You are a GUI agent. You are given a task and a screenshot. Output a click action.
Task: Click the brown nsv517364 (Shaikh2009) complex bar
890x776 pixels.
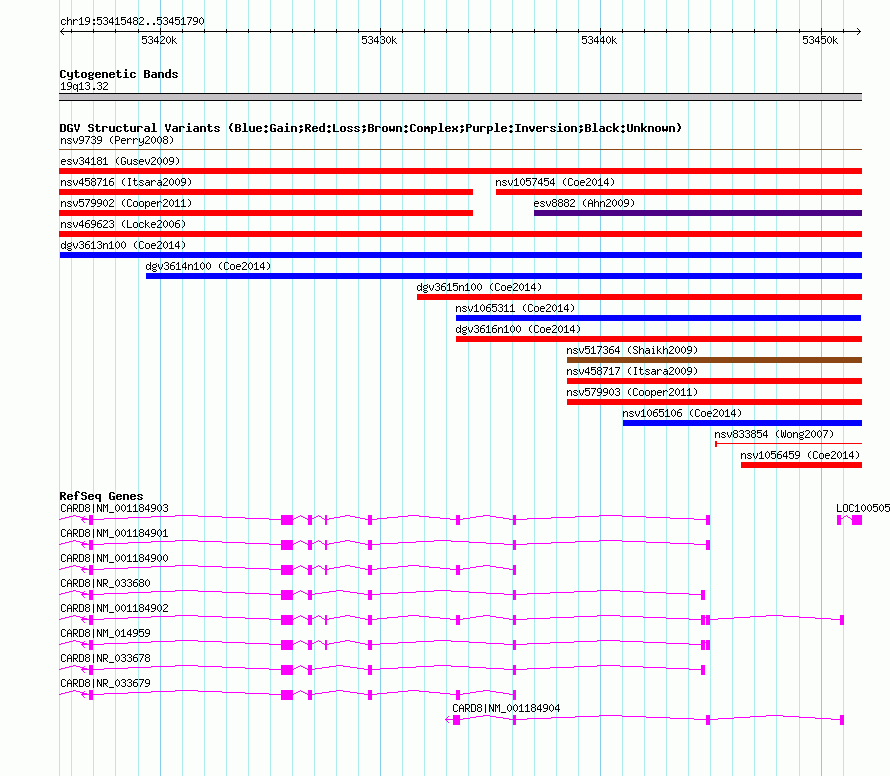pos(714,360)
